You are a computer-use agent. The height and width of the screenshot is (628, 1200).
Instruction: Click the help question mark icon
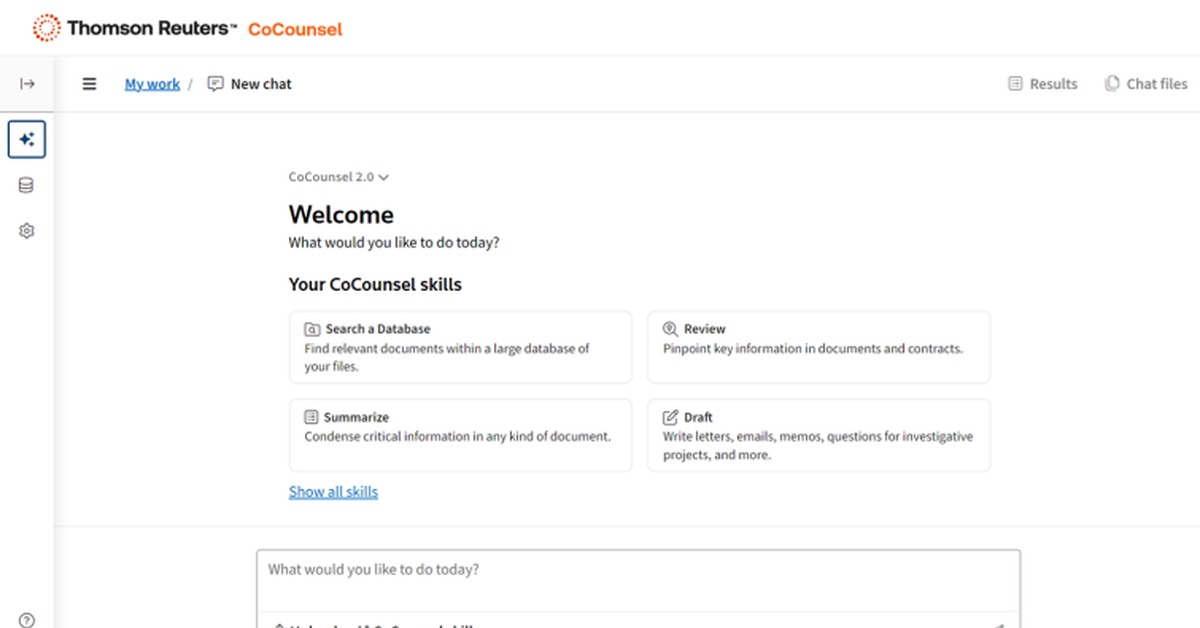(27, 620)
